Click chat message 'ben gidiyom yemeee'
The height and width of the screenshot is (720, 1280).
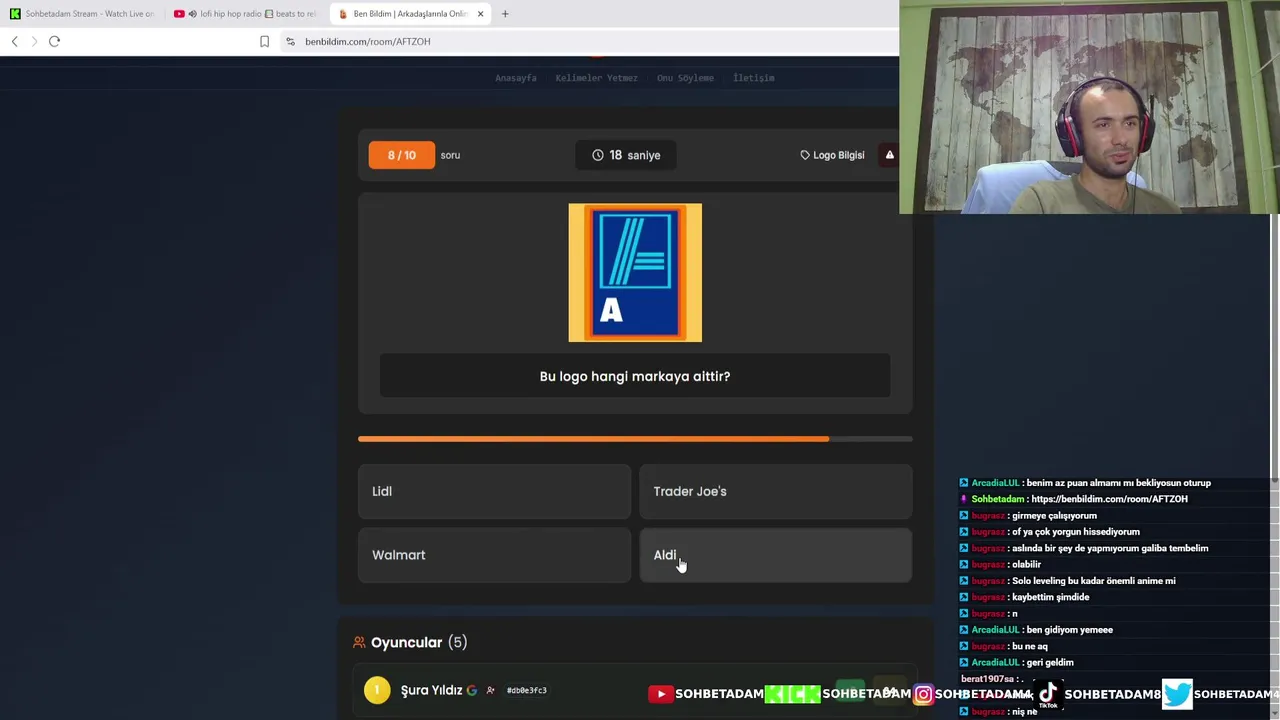click(x=1069, y=630)
